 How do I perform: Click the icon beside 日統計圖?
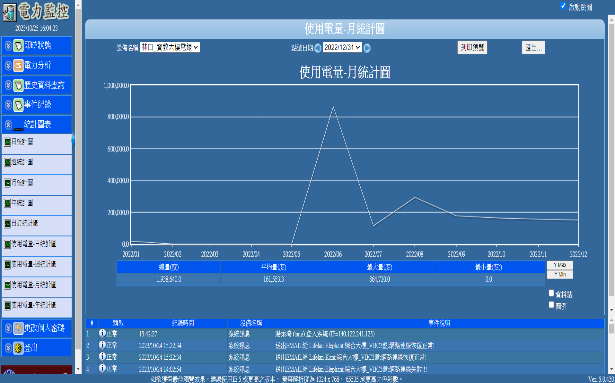[7, 142]
